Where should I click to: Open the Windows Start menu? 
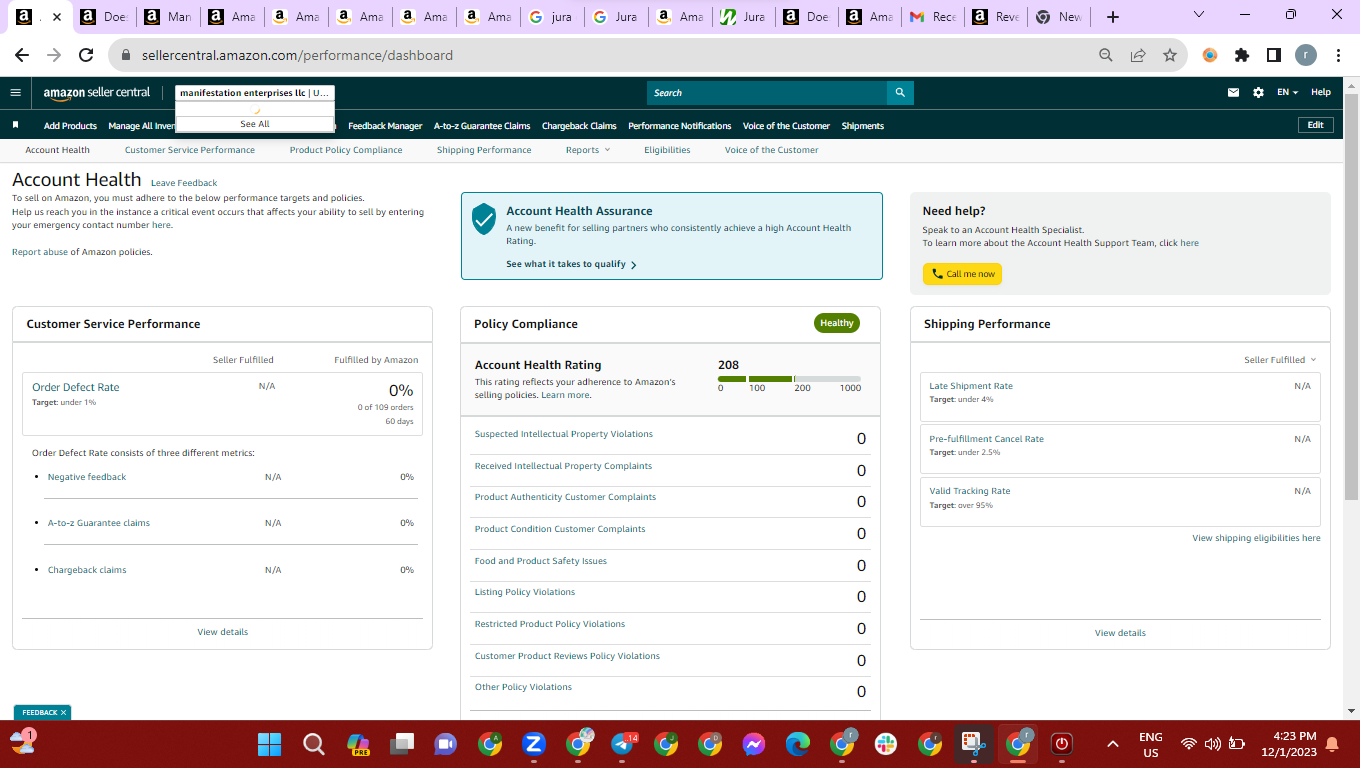(x=269, y=744)
